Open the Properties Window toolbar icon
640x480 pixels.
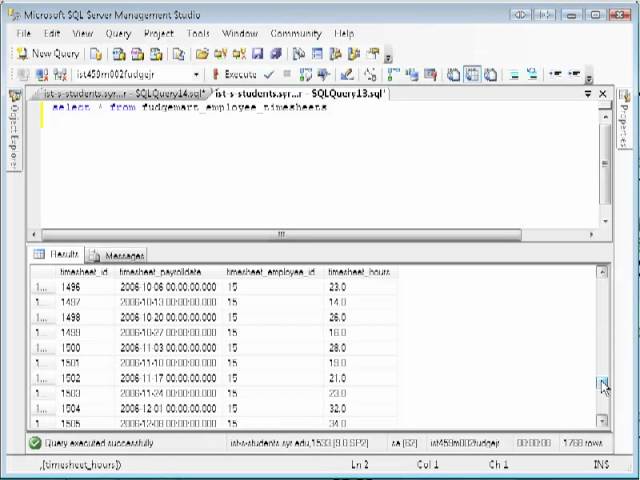pyautogui.click(x=373, y=54)
